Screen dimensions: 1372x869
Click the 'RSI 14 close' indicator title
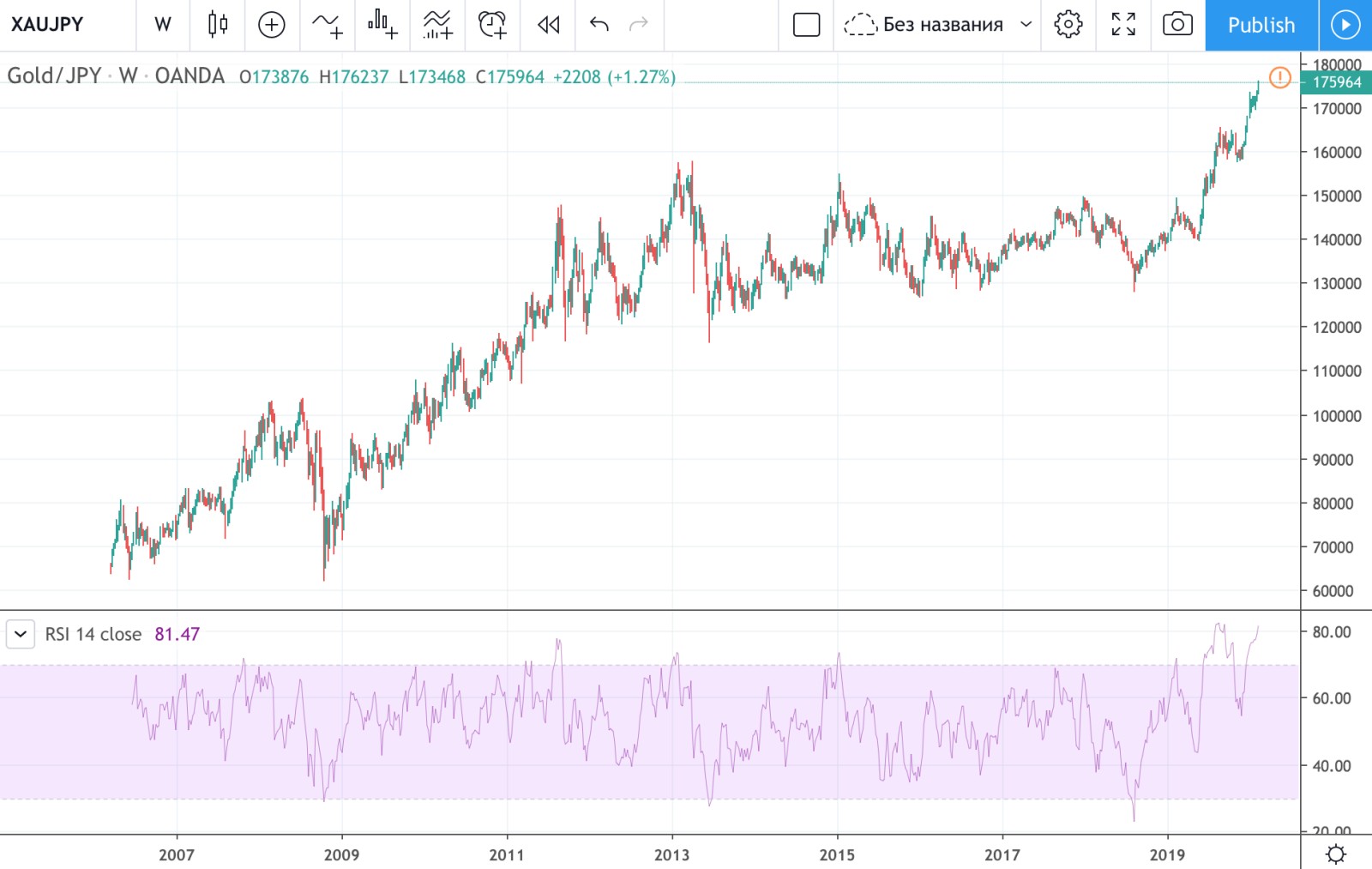[x=93, y=635]
